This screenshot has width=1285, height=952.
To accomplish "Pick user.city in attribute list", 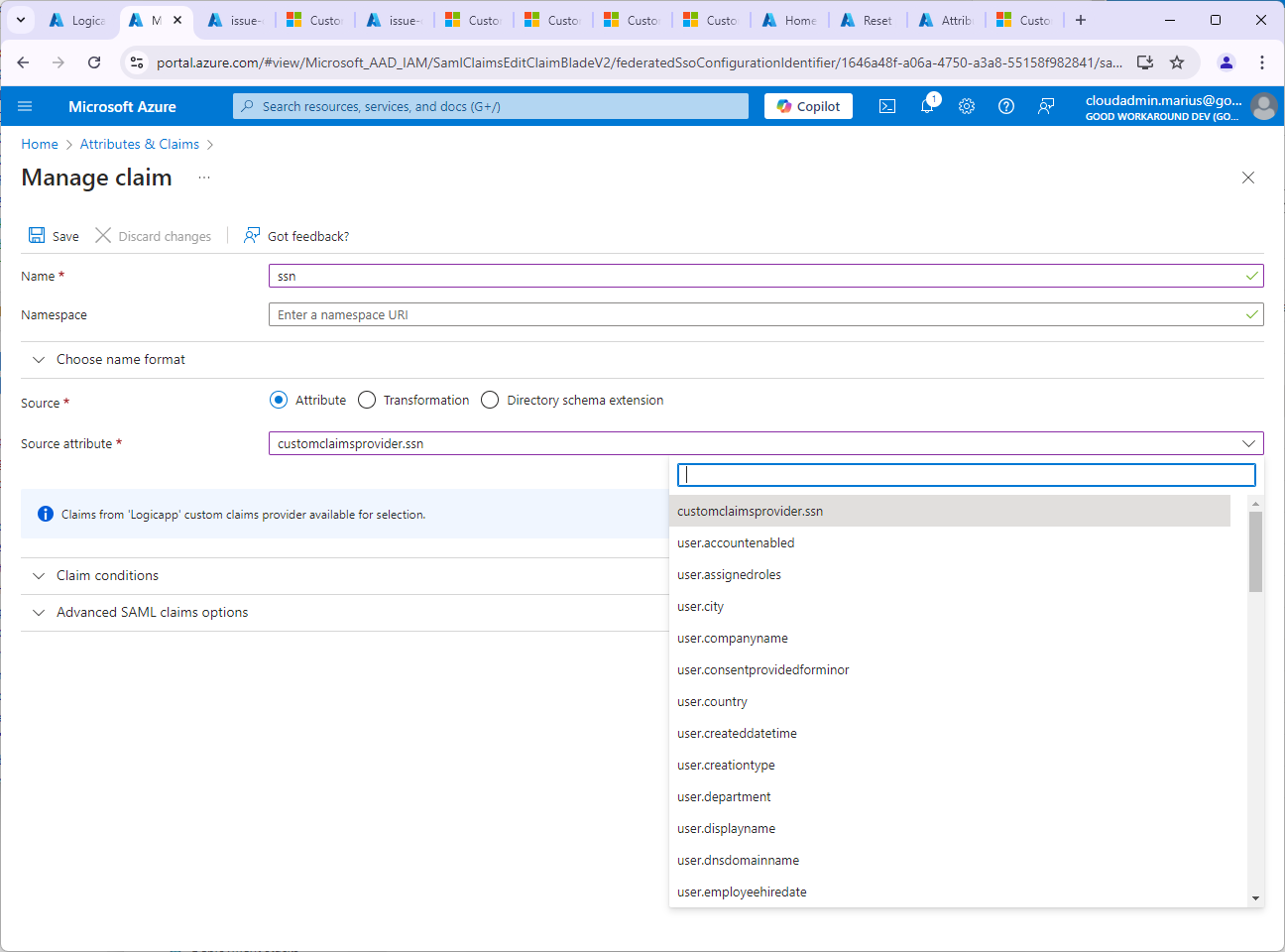I will coord(700,606).
